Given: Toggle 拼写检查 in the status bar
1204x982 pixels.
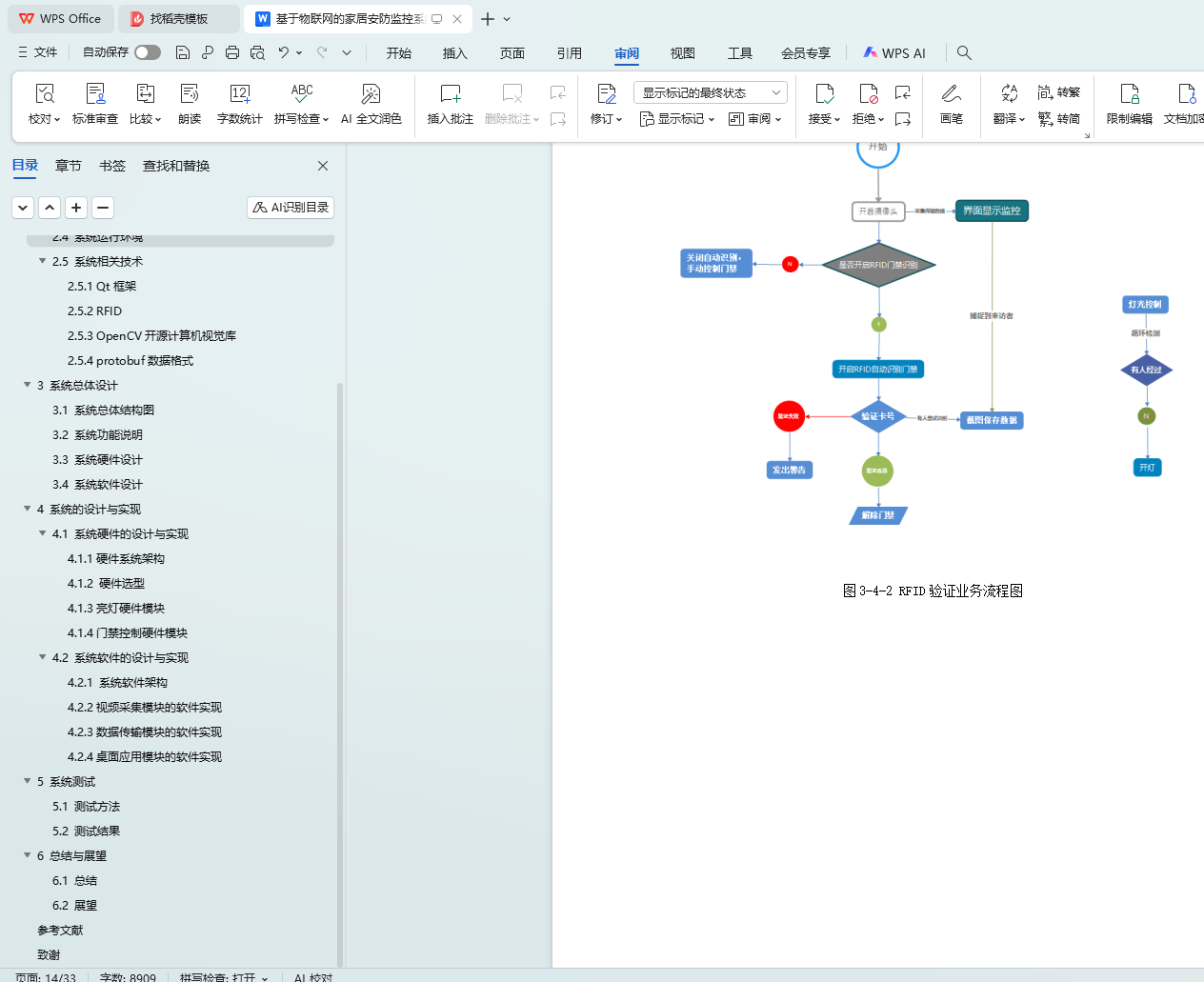Looking at the screenshot, I should 223,976.
